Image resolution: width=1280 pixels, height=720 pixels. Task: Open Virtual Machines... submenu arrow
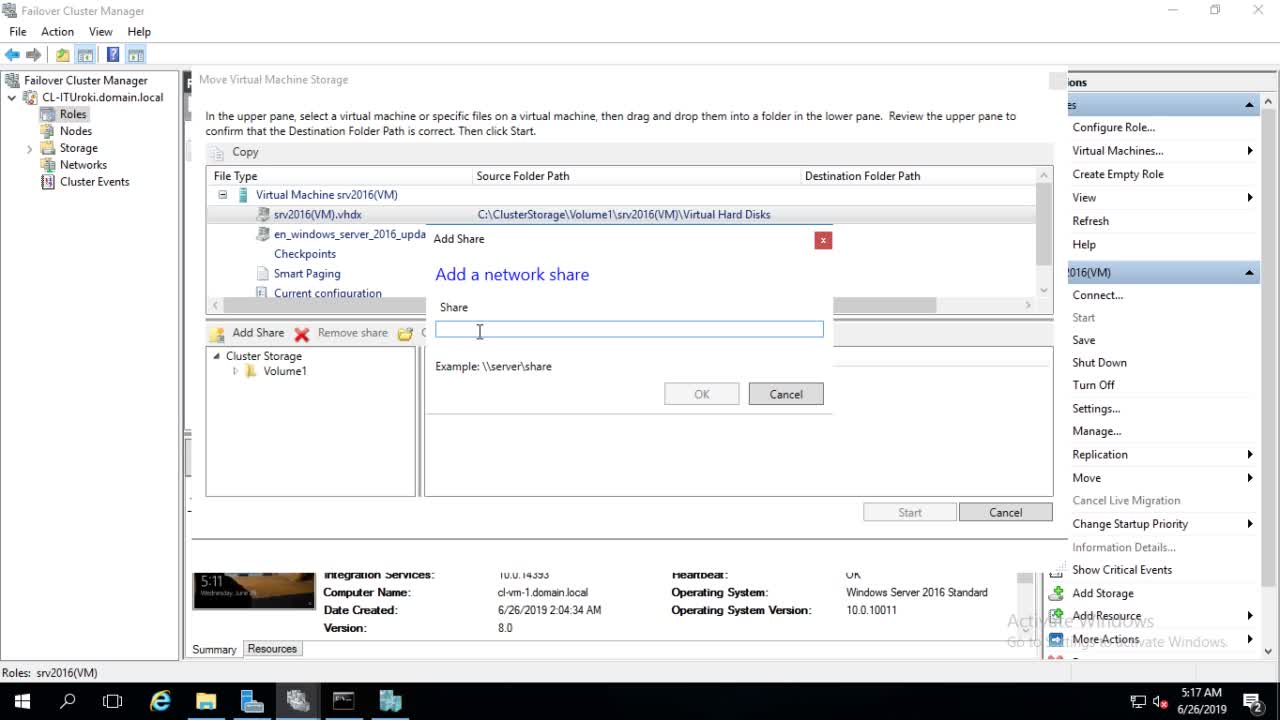[x=1250, y=151]
